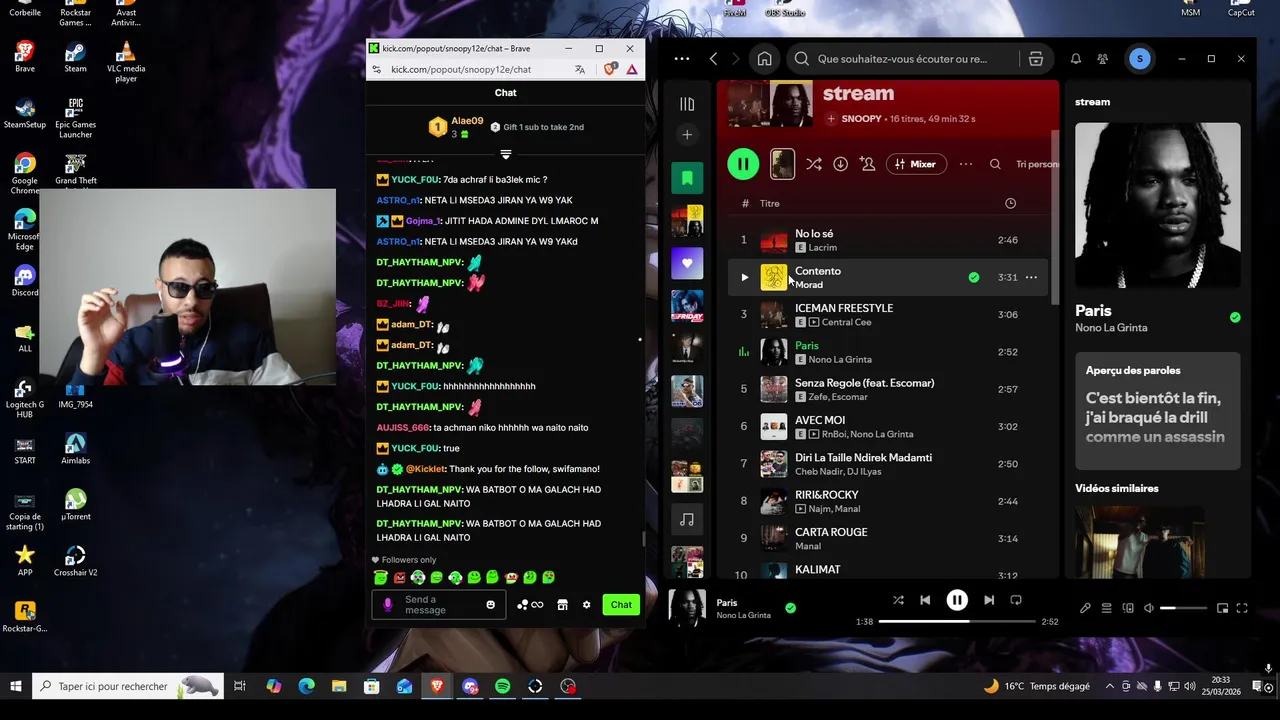Toggle shuffle in the playlist header
Screen dimensions: 1280x720
point(814,164)
